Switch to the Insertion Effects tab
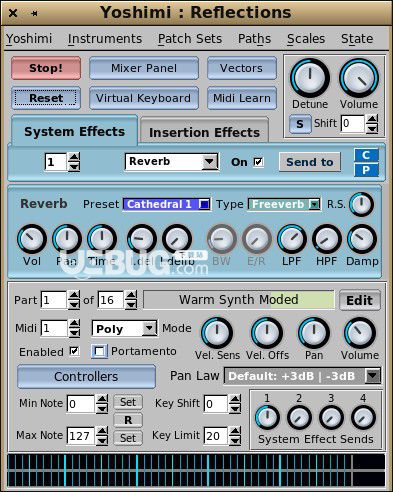The width and height of the screenshot is (393, 492). coord(204,132)
